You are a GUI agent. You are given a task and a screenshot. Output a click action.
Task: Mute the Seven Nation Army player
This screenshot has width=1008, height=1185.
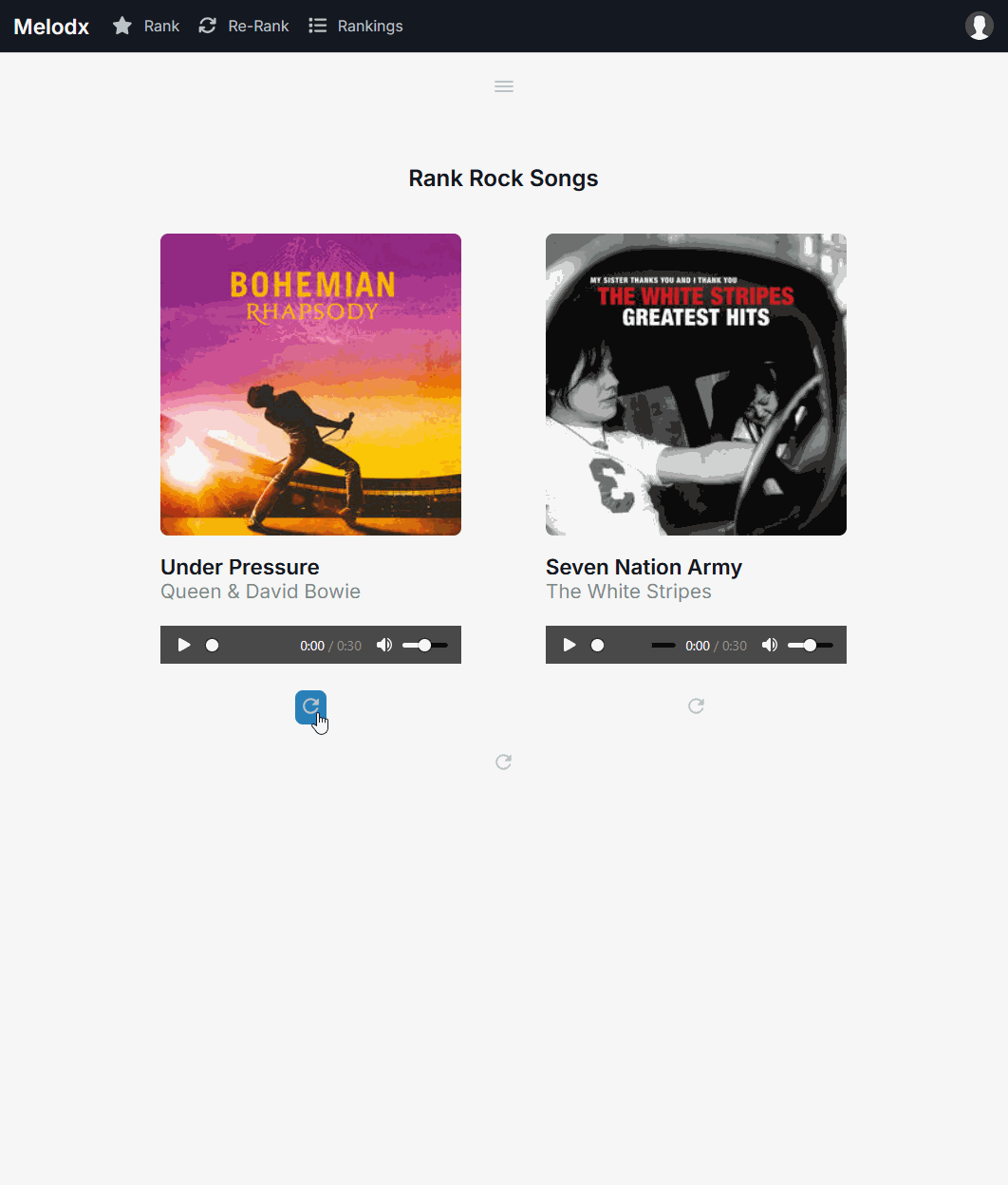click(770, 645)
